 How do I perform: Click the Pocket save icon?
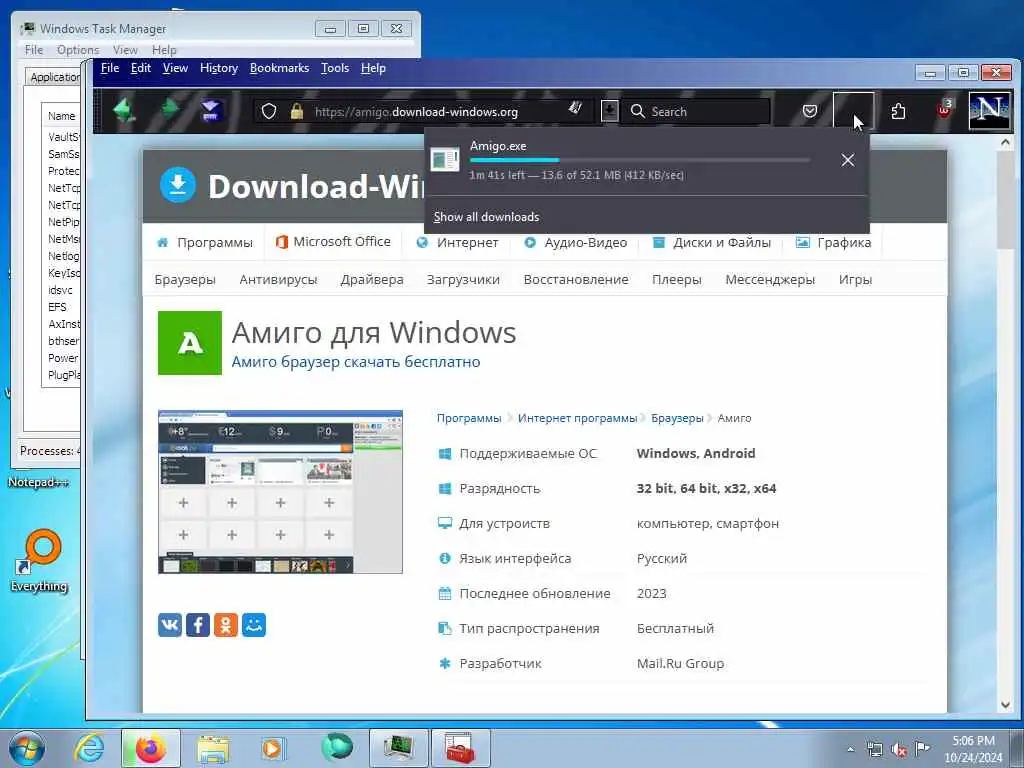pos(810,111)
